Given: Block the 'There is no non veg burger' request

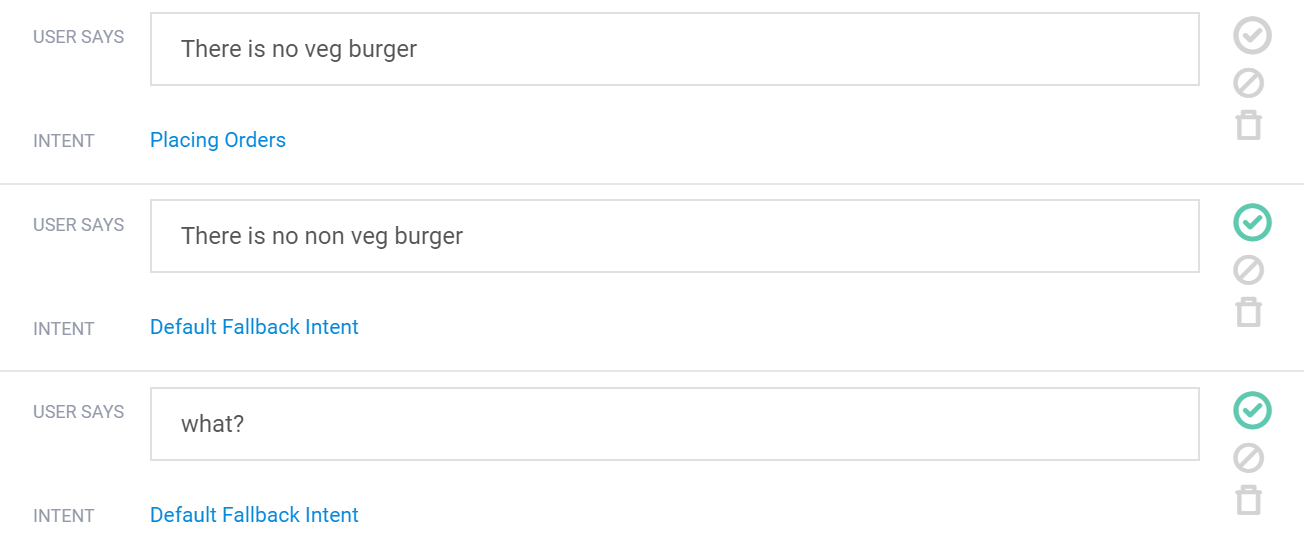Looking at the screenshot, I should point(1249,270).
